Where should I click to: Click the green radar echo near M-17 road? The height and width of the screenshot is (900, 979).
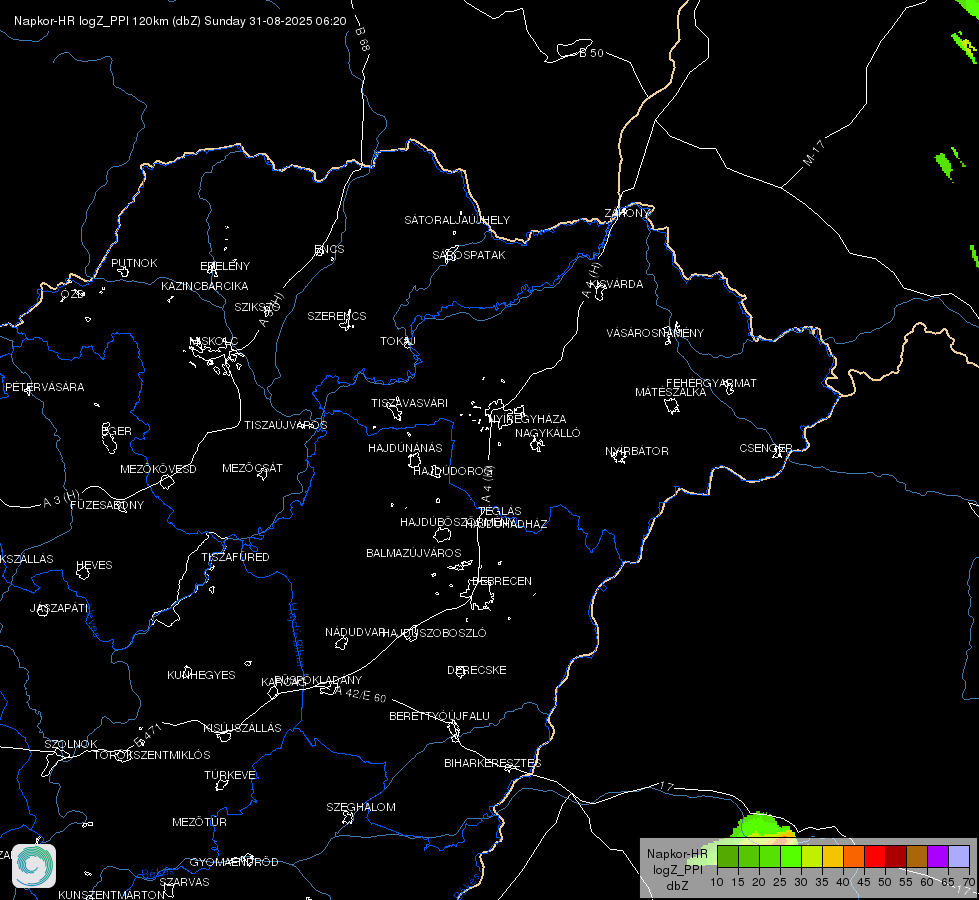pyautogui.click(x=944, y=164)
